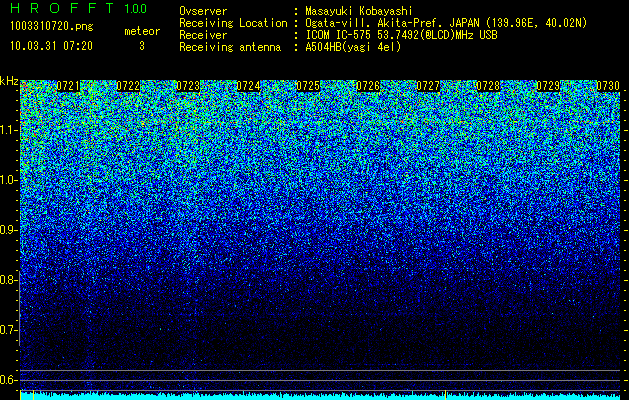Click the 0.7 frequency axis label
Image resolution: width=629 pixels, height=400 pixels.
pyautogui.click(x=9, y=330)
